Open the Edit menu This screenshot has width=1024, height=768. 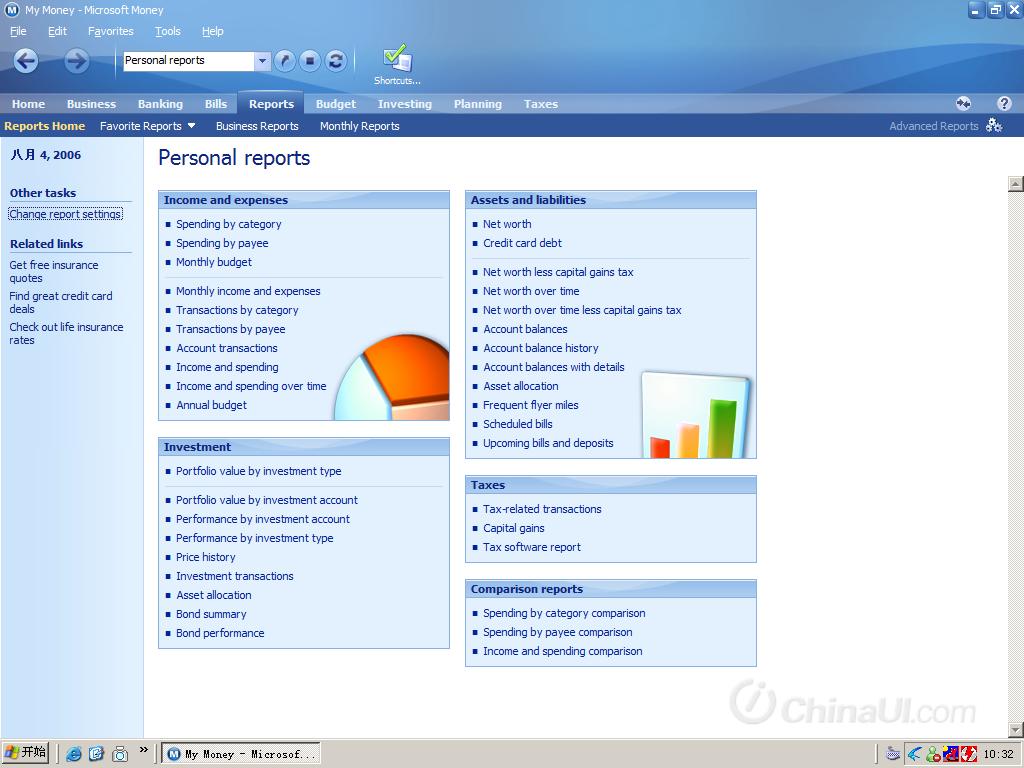click(x=57, y=31)
